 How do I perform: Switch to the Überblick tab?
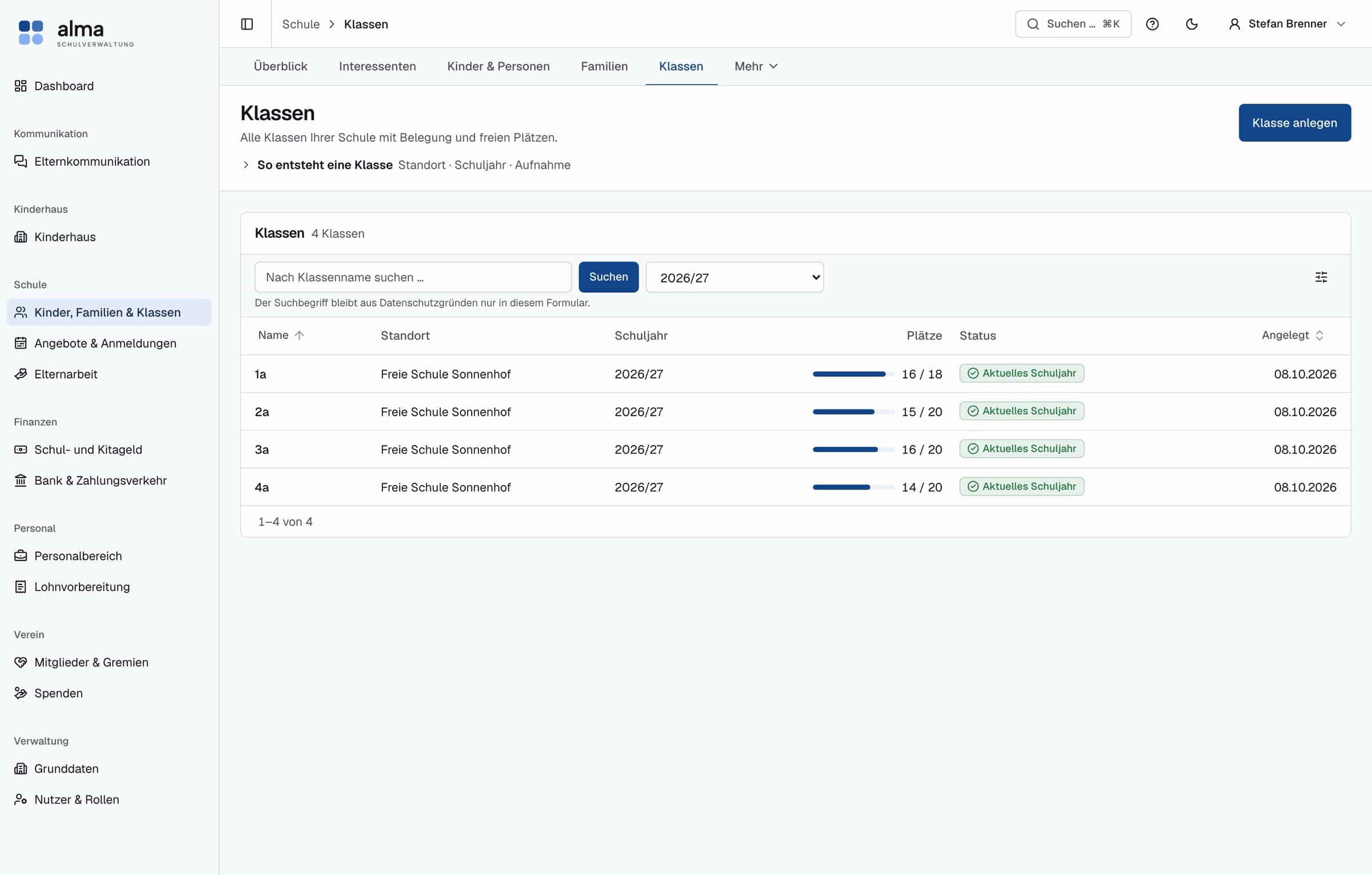pyautogui.click(x=281, y=66)
